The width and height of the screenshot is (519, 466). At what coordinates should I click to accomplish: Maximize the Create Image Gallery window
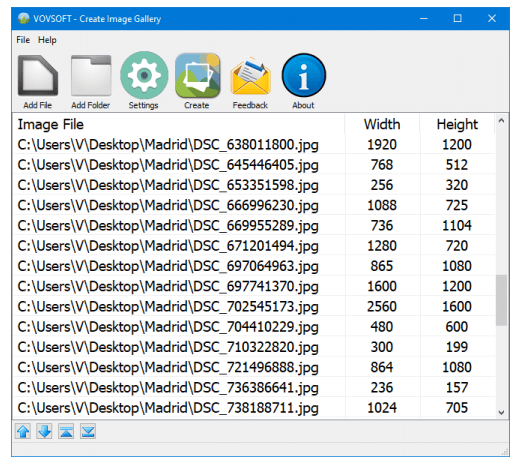tap(458, 18)
